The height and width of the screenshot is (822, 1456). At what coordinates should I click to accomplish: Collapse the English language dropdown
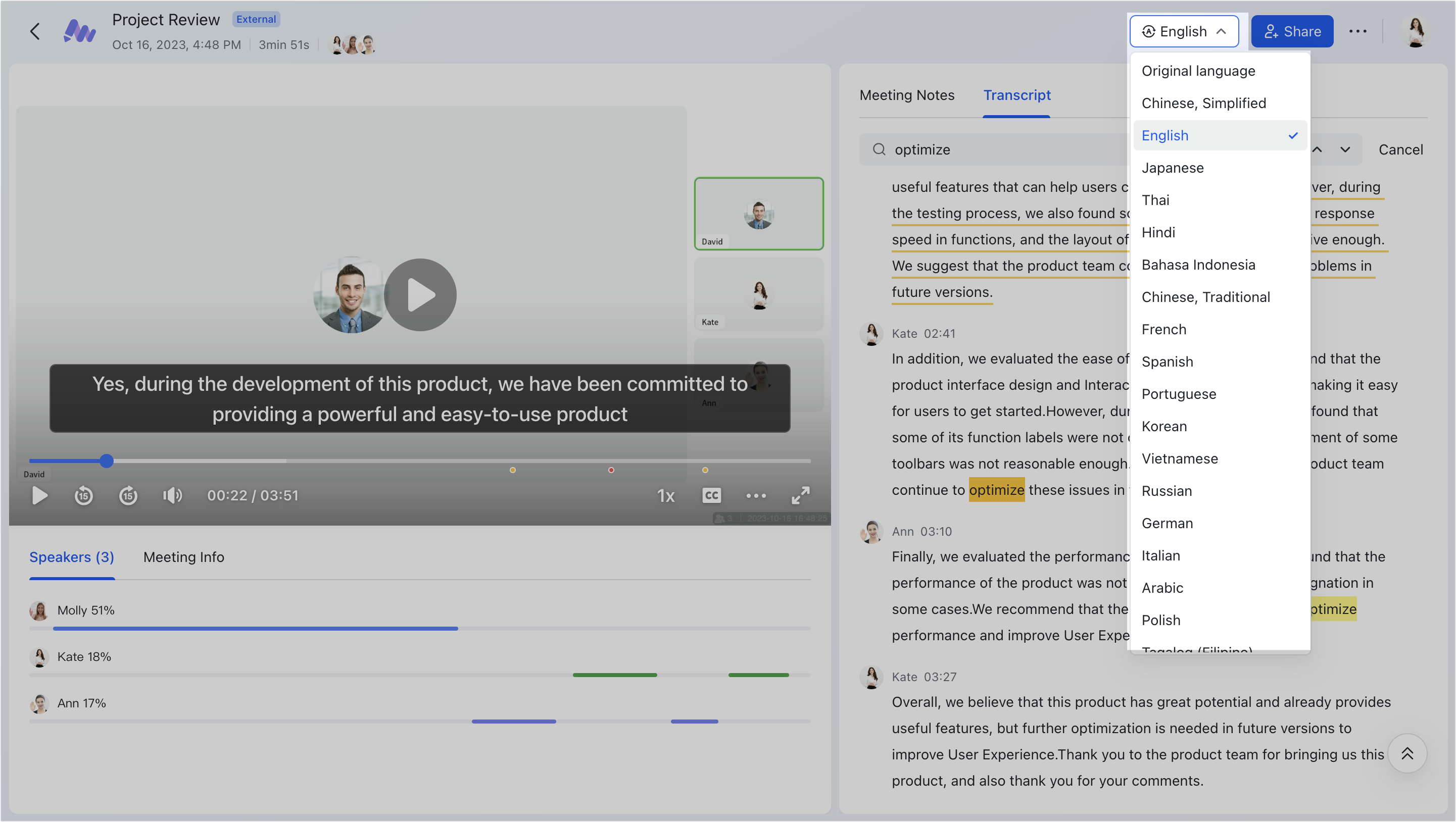[1184, 31]
